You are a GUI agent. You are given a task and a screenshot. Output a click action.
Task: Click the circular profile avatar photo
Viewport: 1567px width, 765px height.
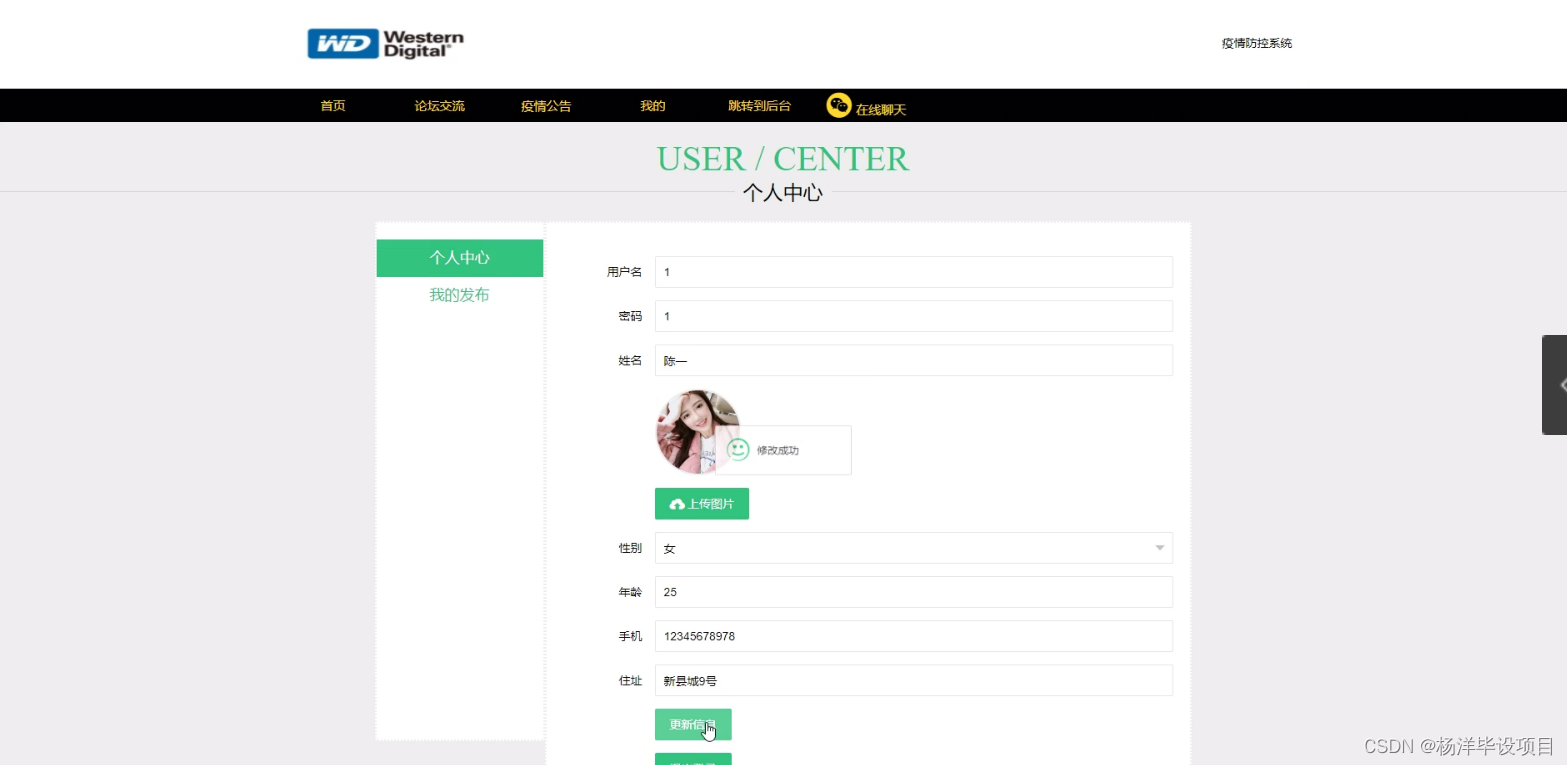click(x=697, y=431)
